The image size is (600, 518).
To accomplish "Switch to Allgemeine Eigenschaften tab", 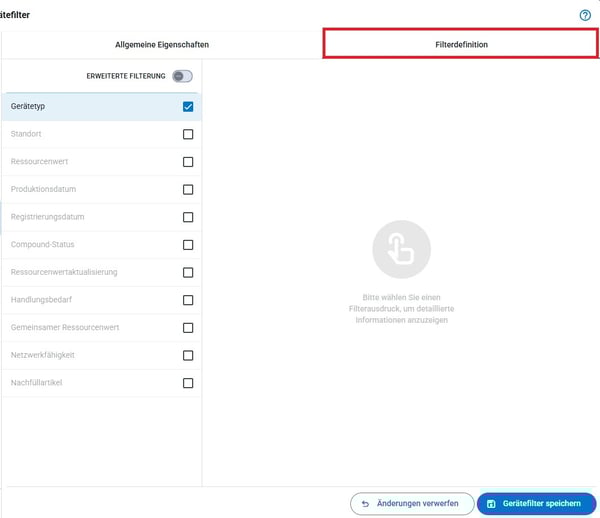I will tap(162, 45).
